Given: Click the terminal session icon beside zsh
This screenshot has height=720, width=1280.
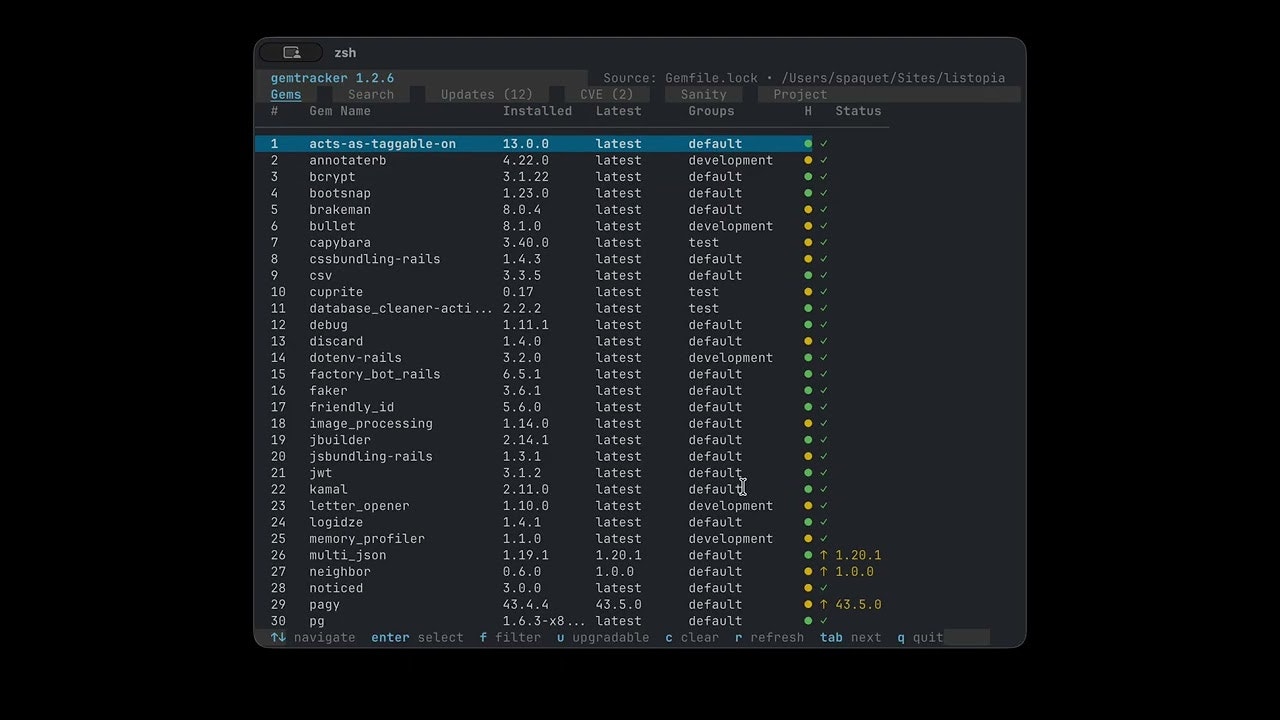Looking at the screenshot, I should tap(291, 53).
